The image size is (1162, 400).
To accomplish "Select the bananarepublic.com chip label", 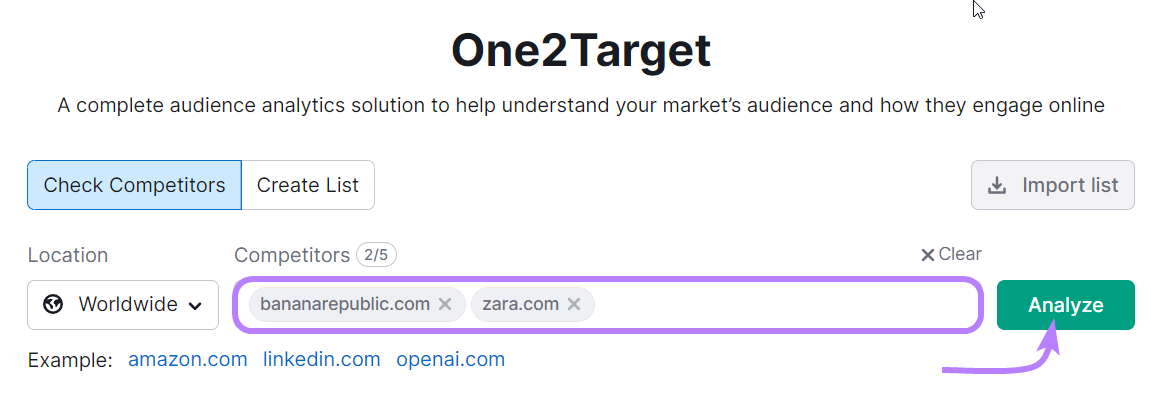I will pos(345,304).
